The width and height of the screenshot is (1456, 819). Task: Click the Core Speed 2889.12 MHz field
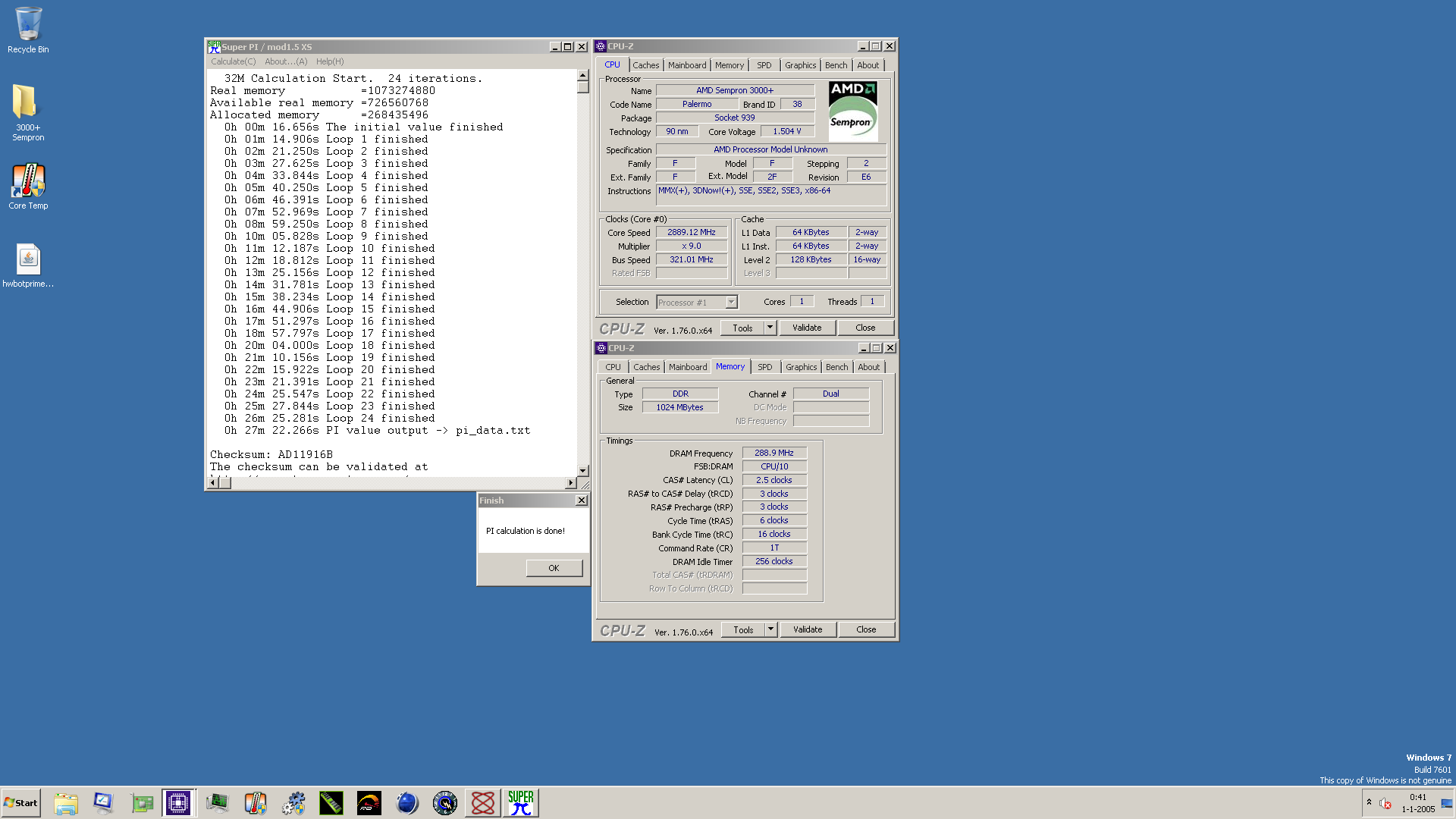tap(692, 233)
